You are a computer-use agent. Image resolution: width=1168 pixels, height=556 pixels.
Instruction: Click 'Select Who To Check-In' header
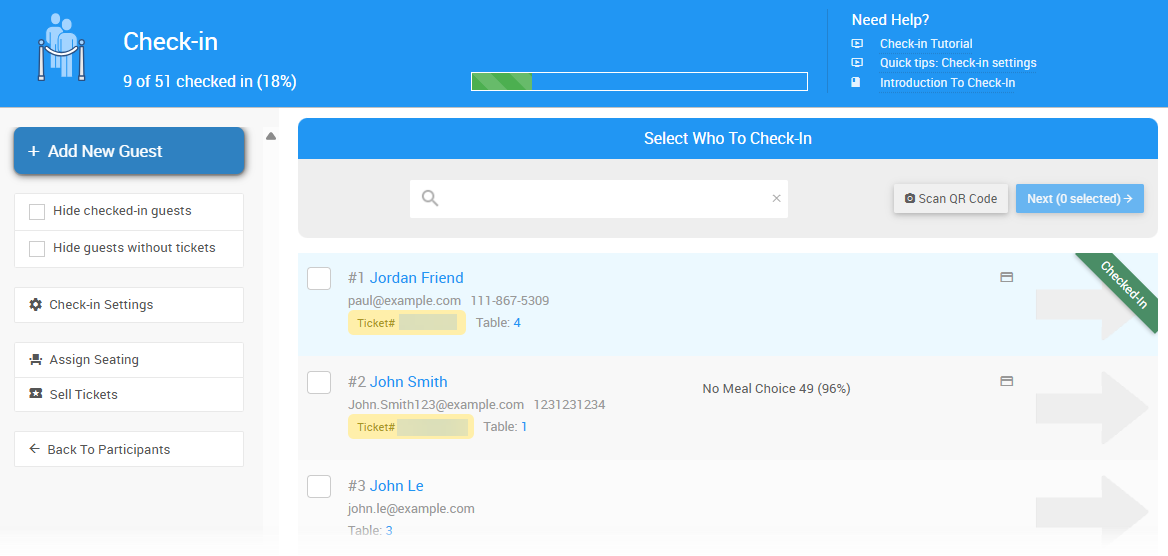[728, 139]
